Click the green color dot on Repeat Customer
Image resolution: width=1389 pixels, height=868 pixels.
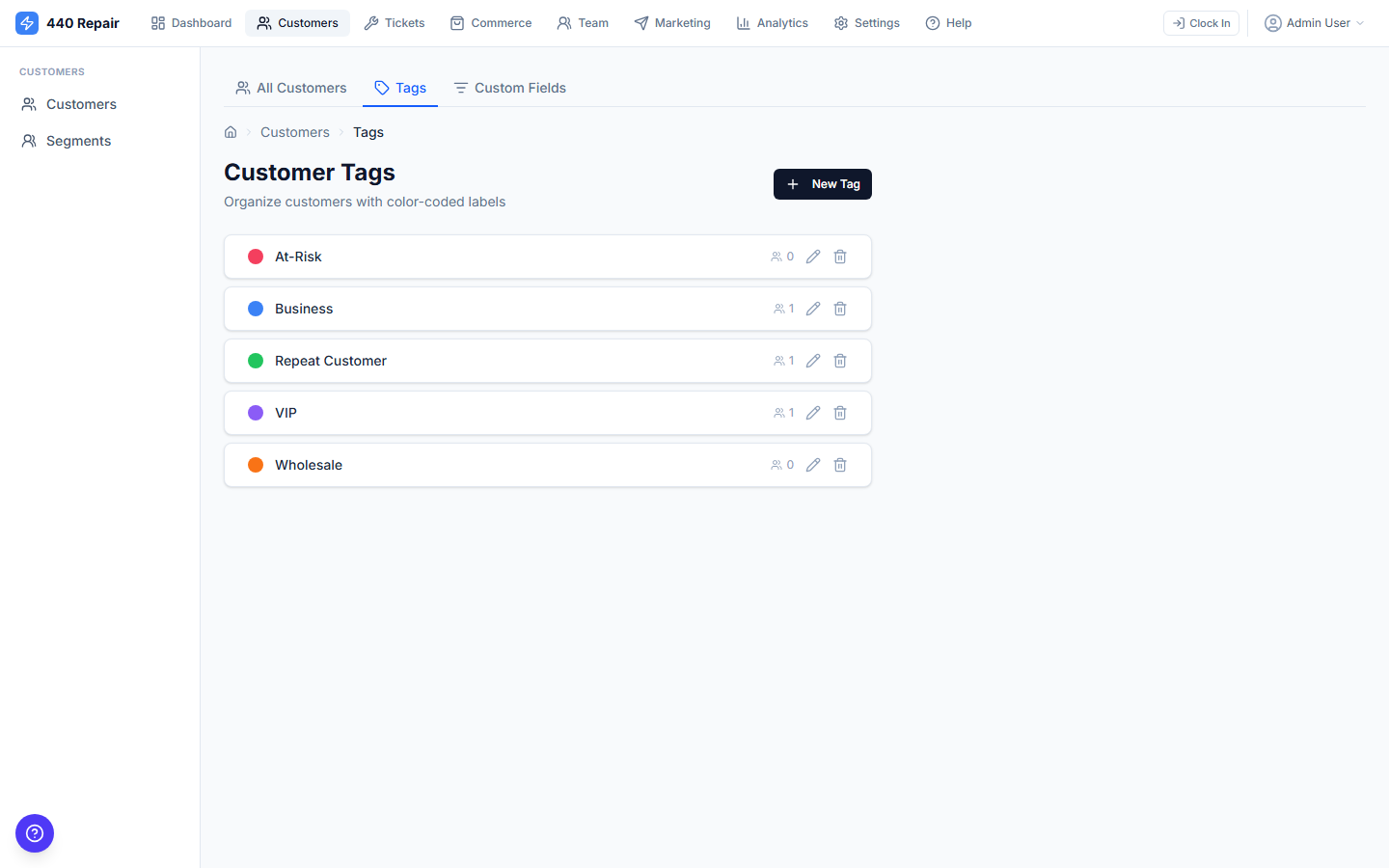[x=256, y=360]
